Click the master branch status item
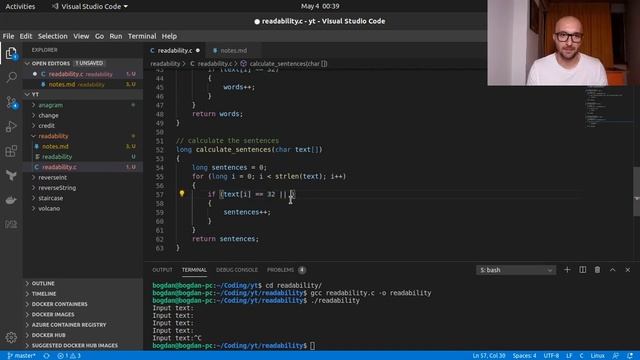The image size is (640, 360). click(21, 356)
